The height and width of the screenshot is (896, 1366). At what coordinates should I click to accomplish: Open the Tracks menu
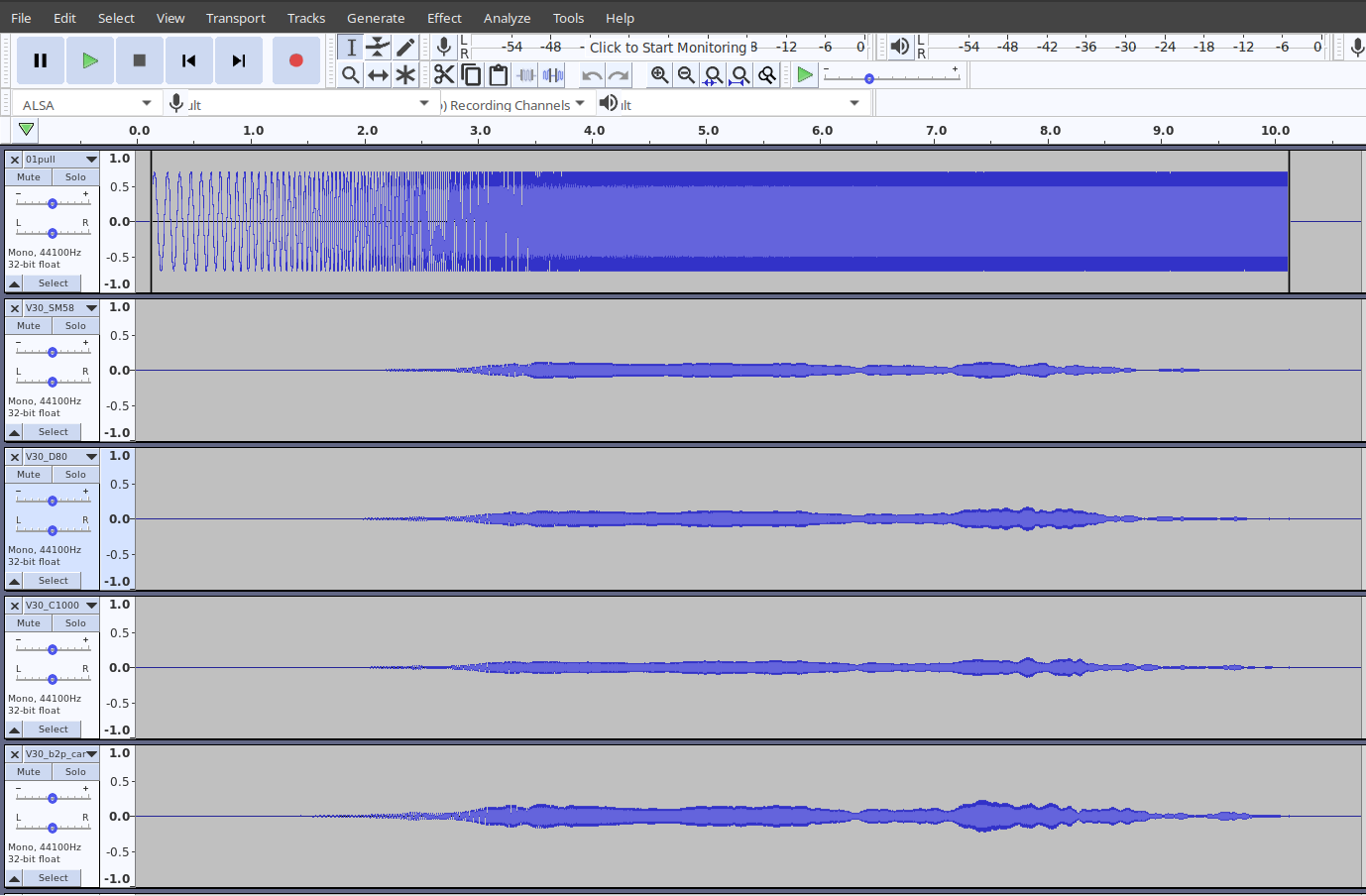click(306, 18)
